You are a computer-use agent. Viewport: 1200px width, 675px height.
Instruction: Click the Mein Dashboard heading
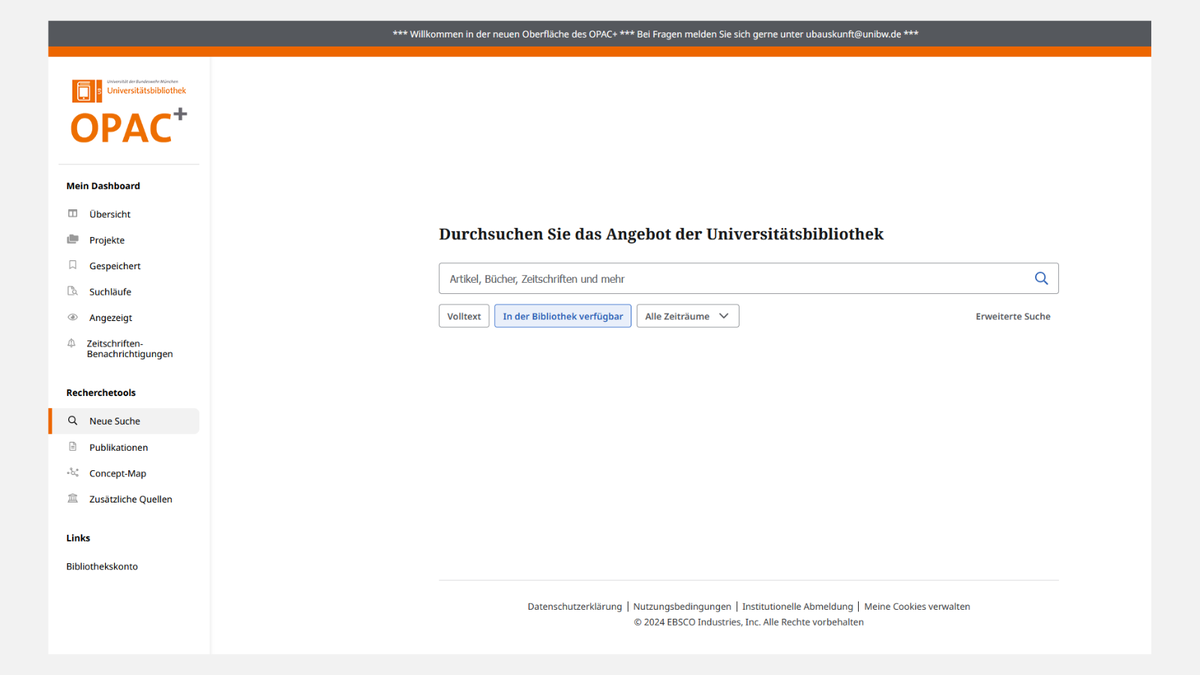(x=103, y=186)
